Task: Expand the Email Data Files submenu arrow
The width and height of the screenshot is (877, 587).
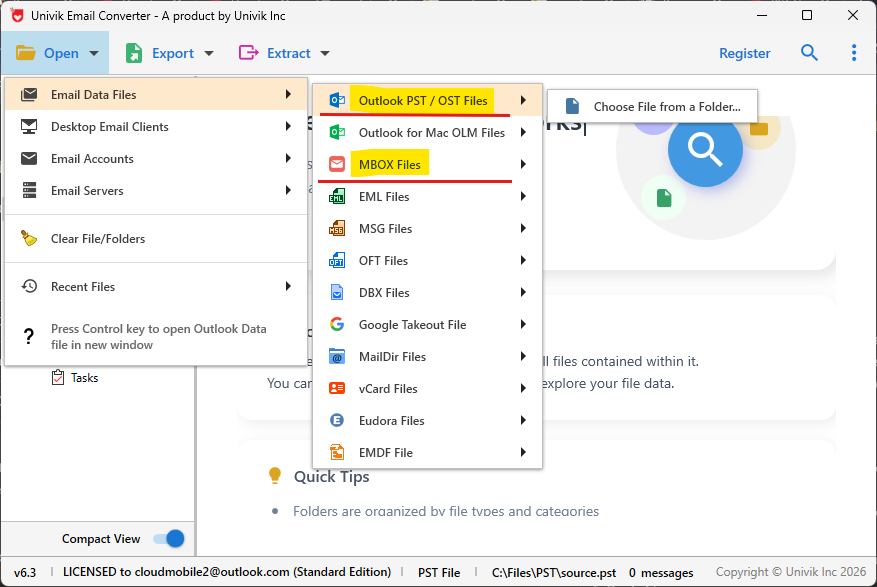Action: pos(288,94)
